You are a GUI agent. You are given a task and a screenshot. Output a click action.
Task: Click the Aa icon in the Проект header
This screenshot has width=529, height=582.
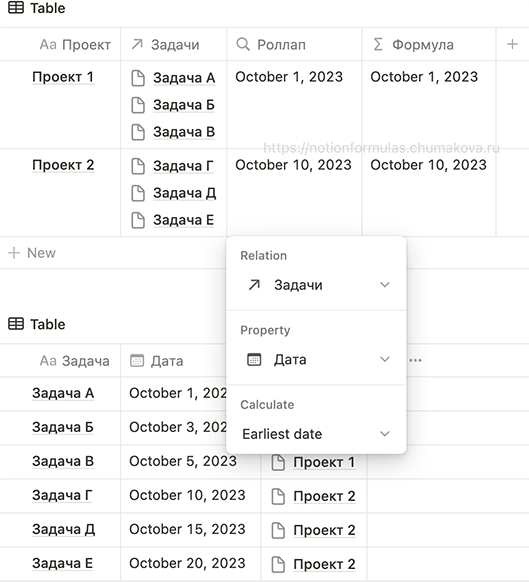(48, 45)
